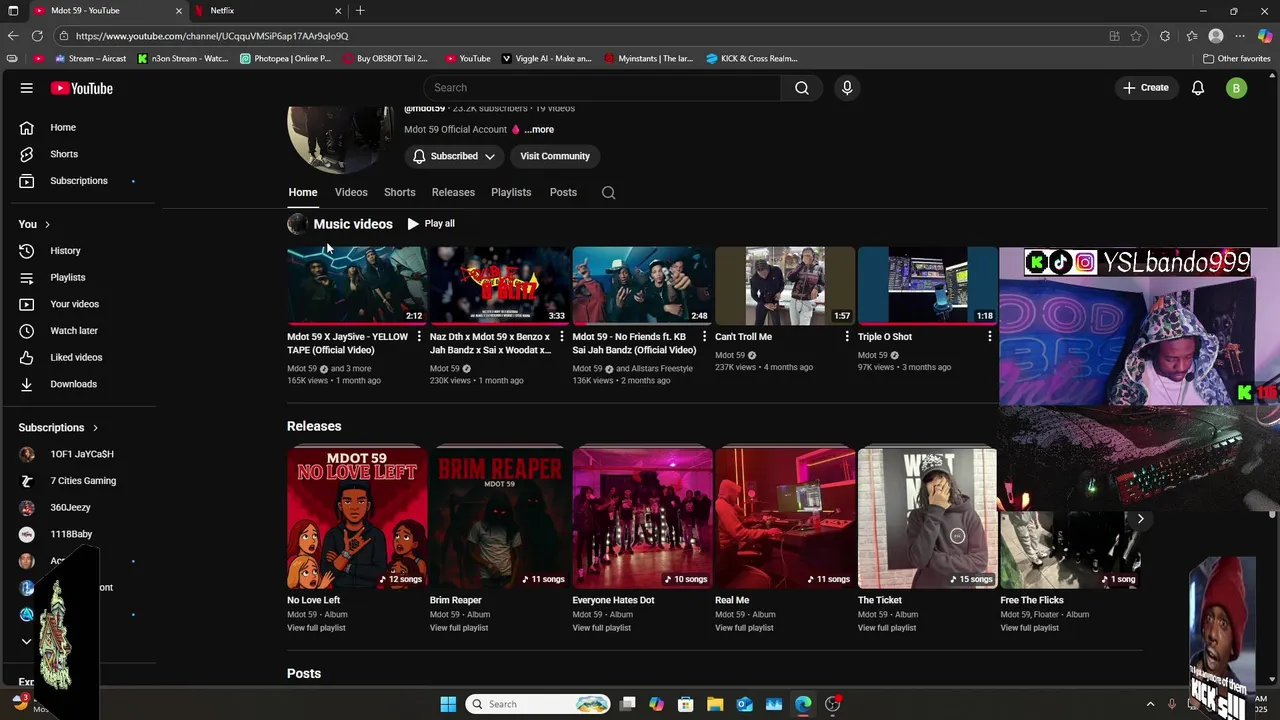The image size is (1280, 720).
Task: Open Photopea bookmark in favorites bar
Action: (x=285, y=58)
